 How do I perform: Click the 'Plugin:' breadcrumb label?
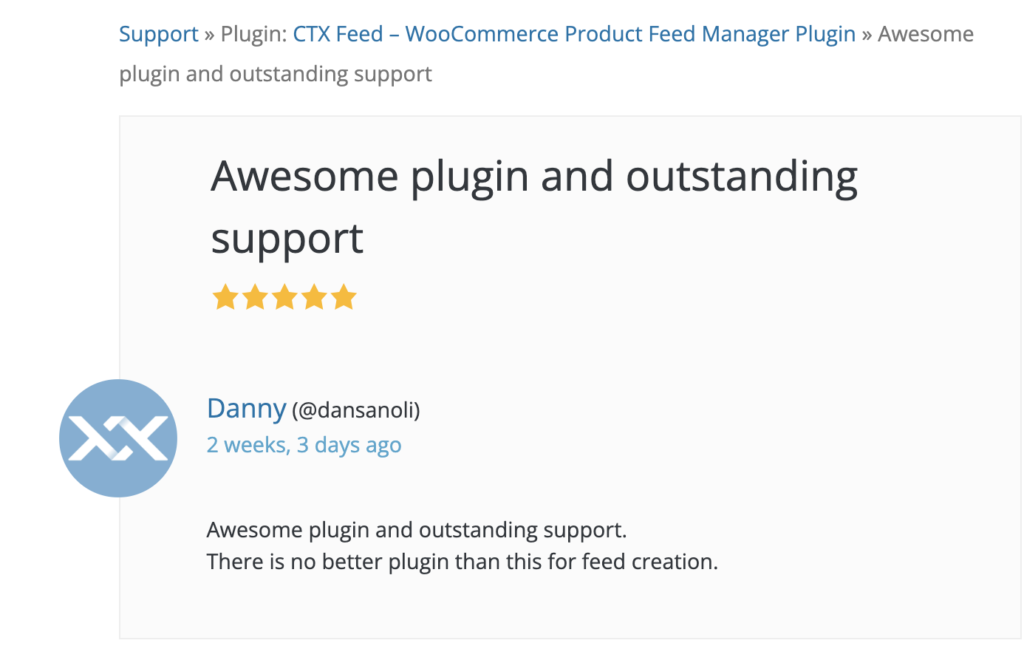point(253,34)
